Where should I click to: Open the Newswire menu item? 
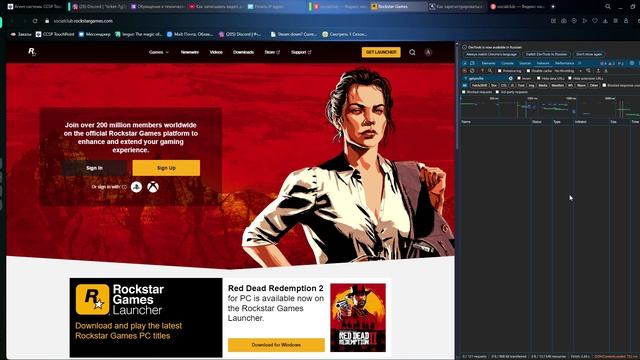(x=190, y=52)
